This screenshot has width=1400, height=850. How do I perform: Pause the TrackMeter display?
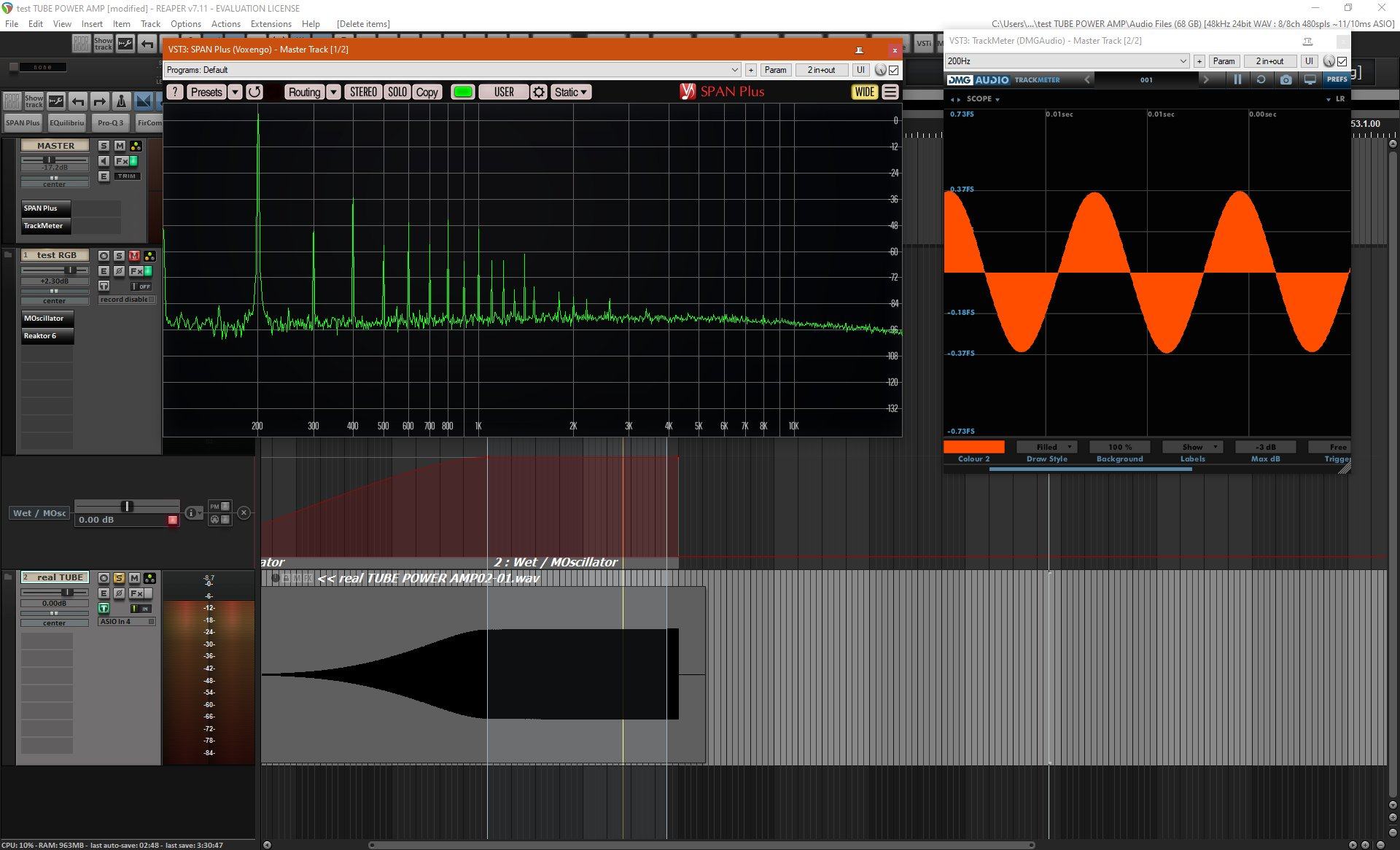tap(1237, 79)
